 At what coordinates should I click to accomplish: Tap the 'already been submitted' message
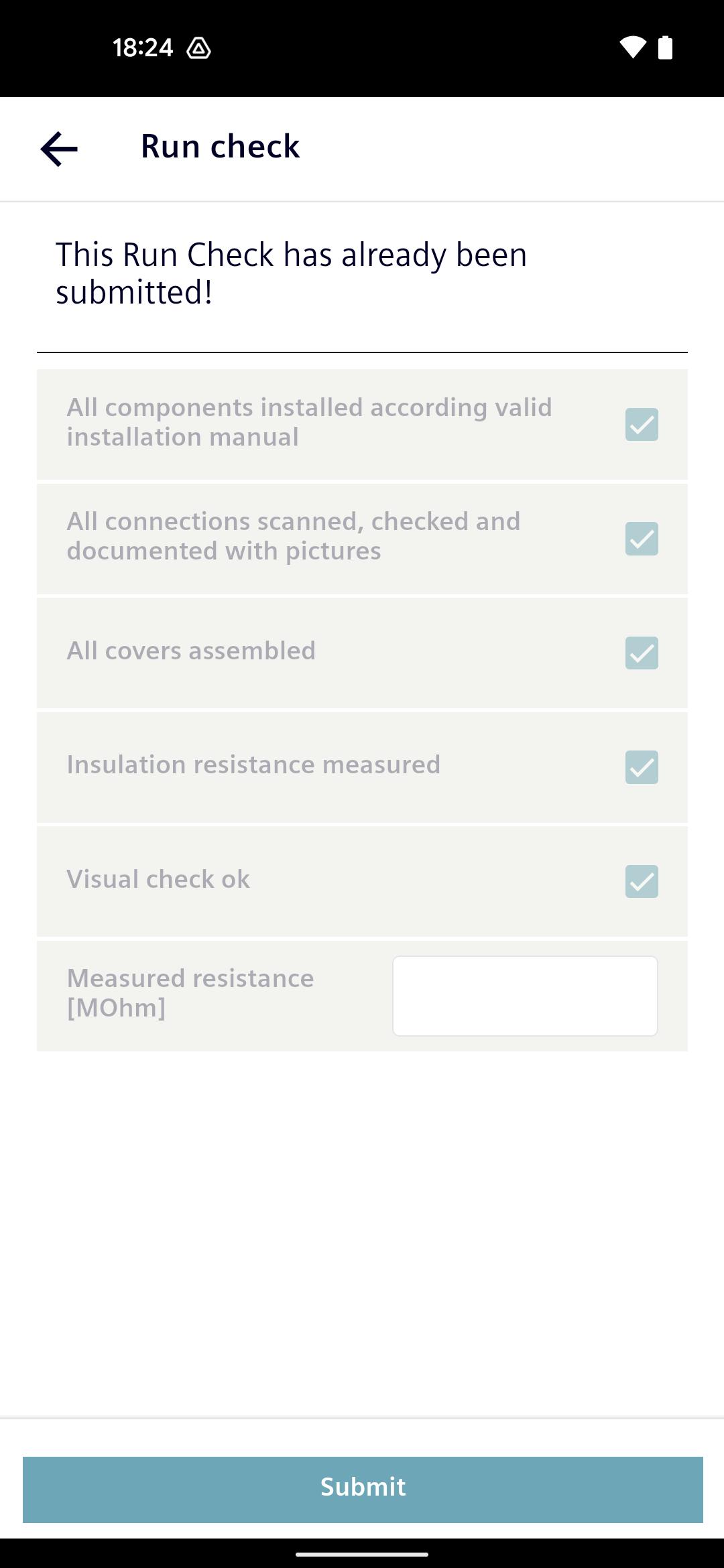point(292,273)
